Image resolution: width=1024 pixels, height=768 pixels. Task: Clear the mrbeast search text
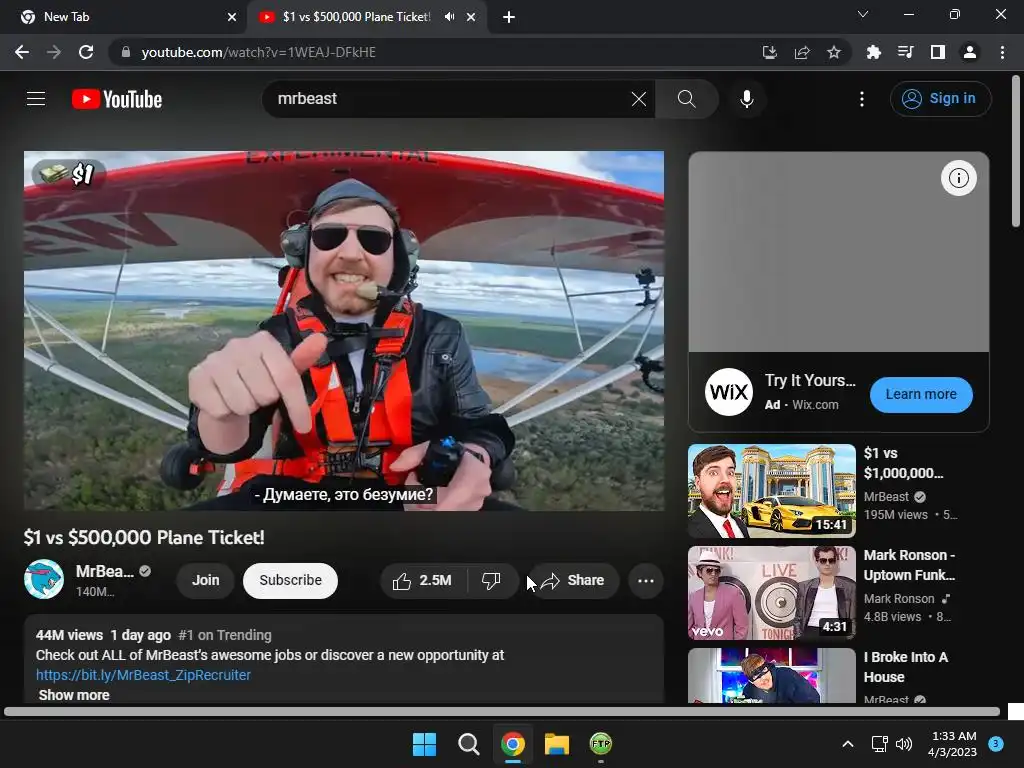(639, 99)
